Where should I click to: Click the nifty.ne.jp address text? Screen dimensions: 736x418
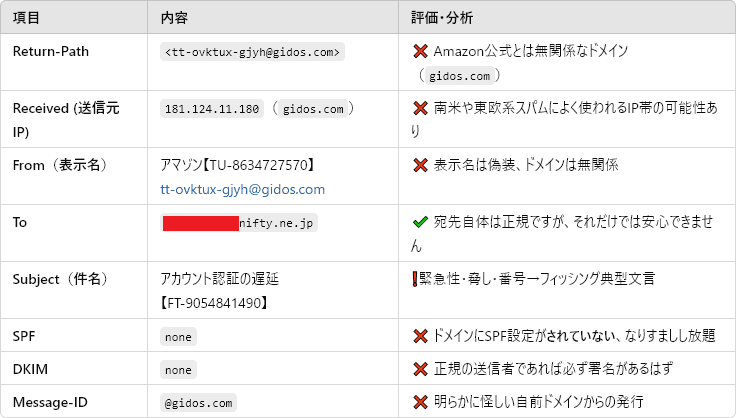(277, 223)
